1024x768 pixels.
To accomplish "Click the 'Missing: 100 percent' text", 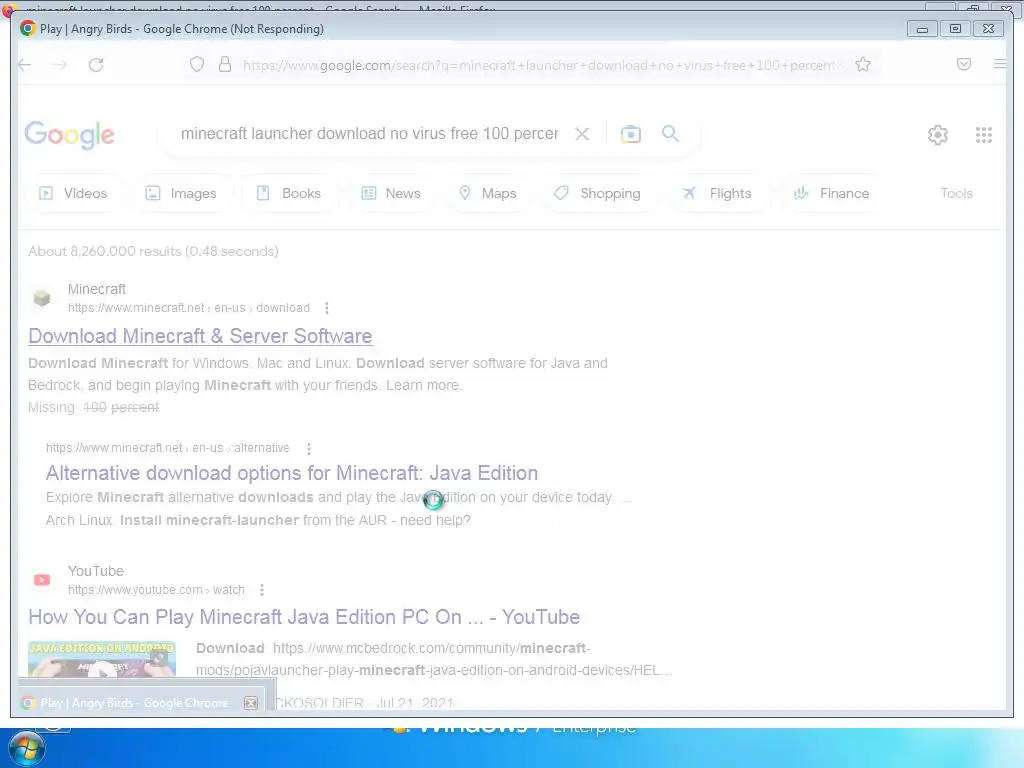I will pyautogui.click(x=93, y=408).
